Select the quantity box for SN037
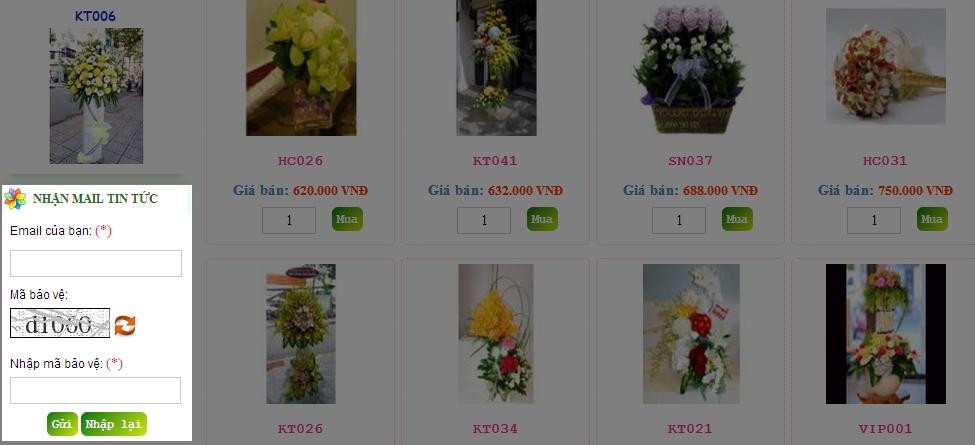Viewport: 975px width, 445px height. [x=679, y=220]
